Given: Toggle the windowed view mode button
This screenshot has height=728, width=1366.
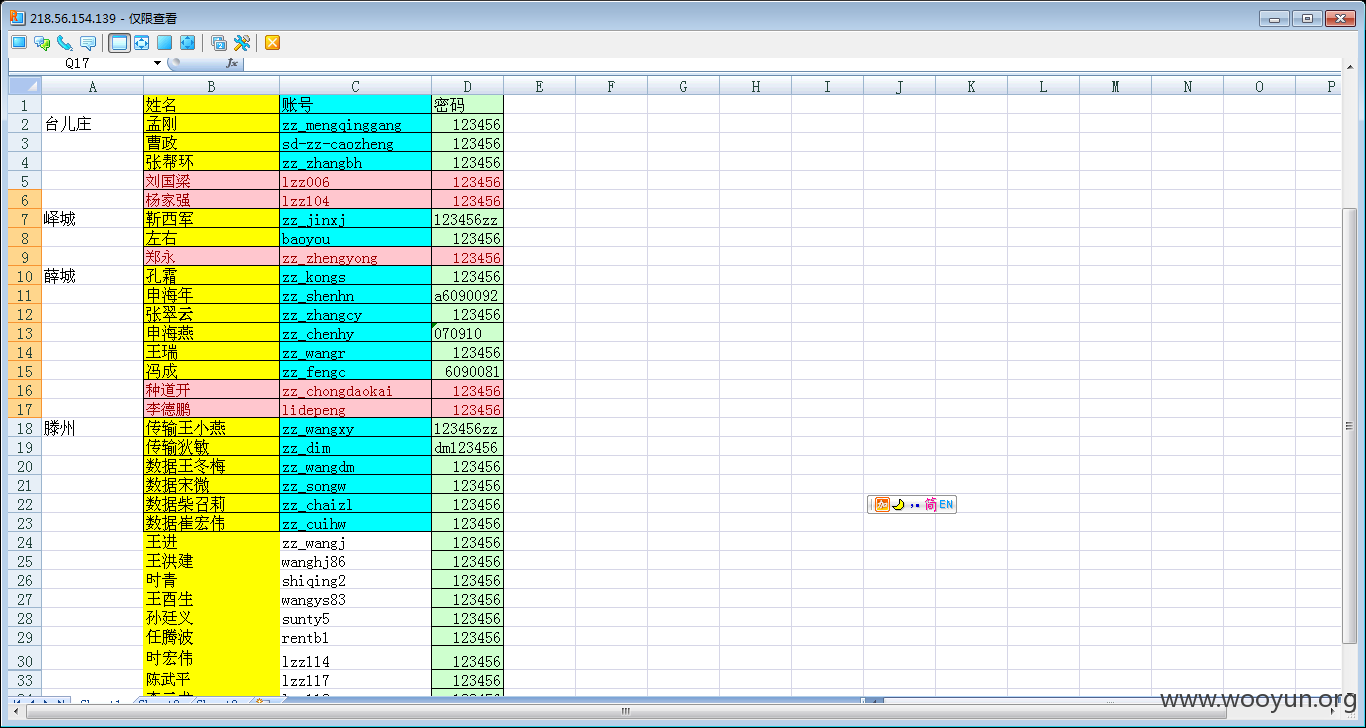Looking at the screenshot, I should coord(119,42).
